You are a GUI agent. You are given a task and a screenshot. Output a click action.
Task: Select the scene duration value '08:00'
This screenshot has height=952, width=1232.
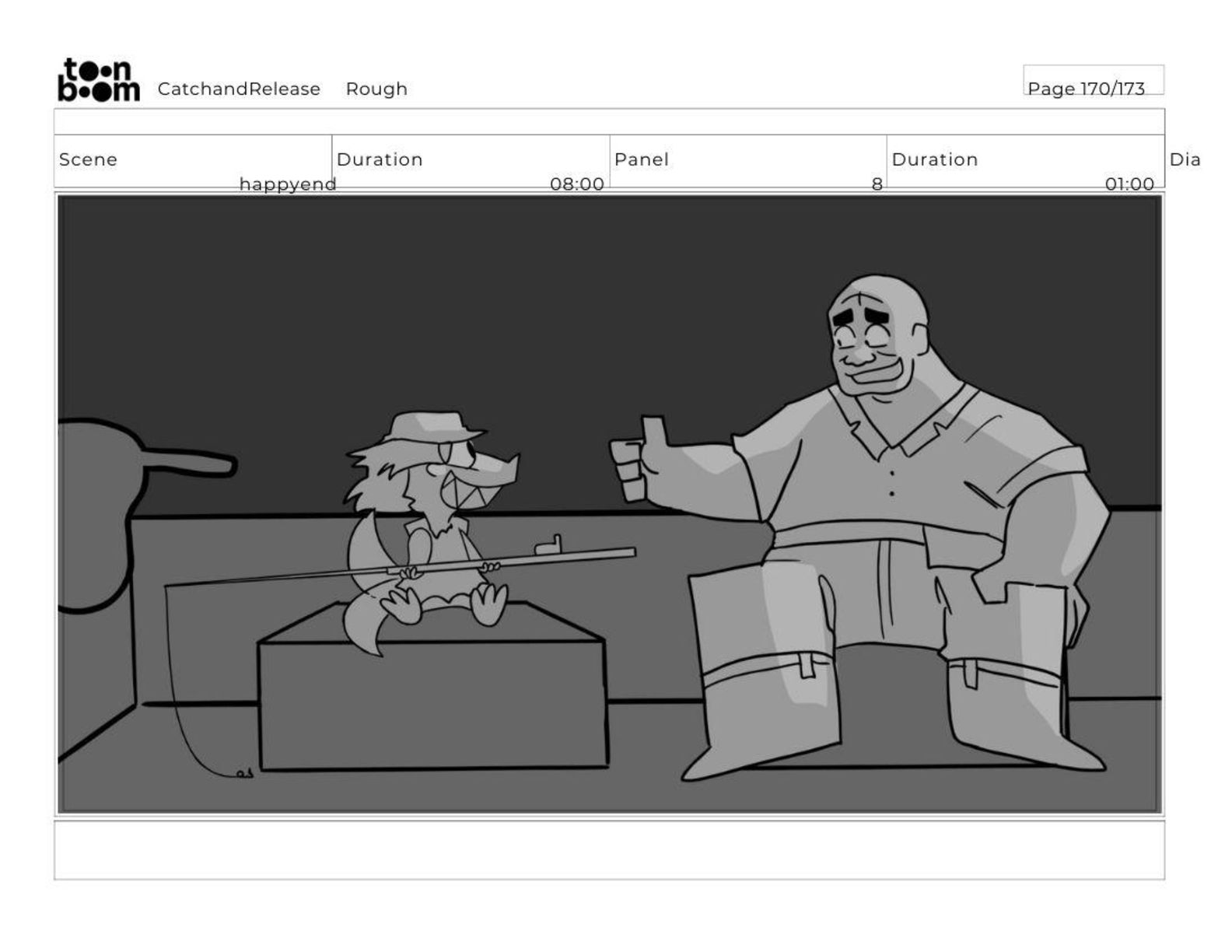click(x=576, y=184)
